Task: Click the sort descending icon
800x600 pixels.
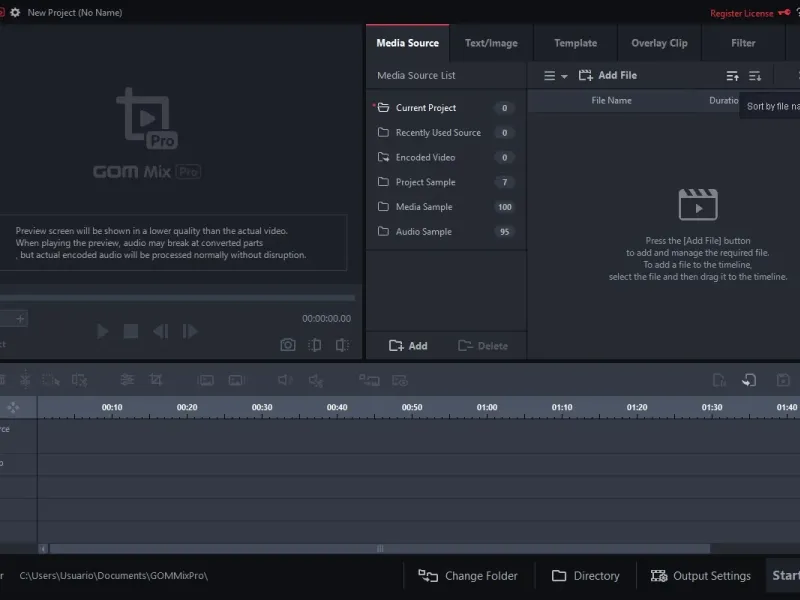Action: (x=755, y=76)
